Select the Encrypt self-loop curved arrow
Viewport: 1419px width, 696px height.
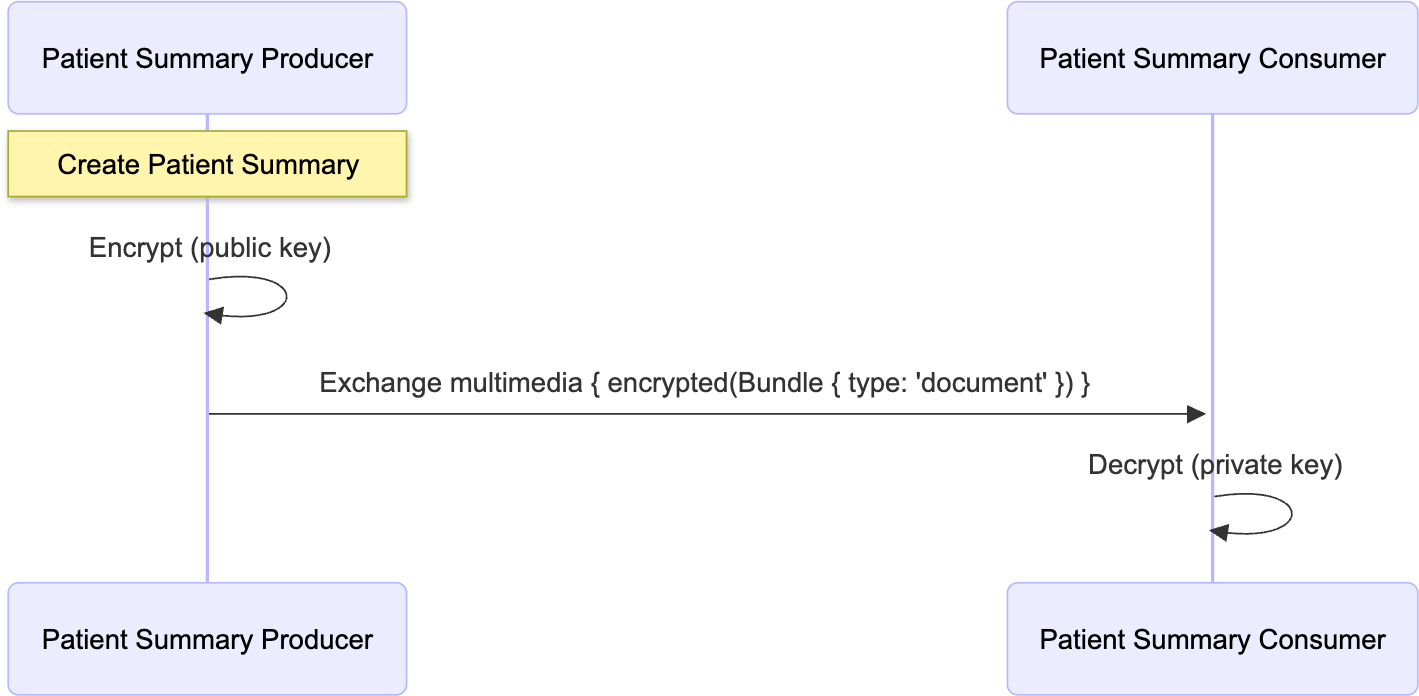pos(285,297)
